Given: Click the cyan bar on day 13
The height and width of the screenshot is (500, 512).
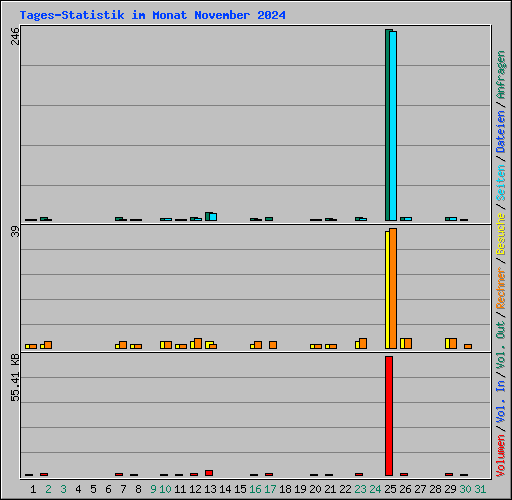Looking at the screenshot, I should [213, 217].
